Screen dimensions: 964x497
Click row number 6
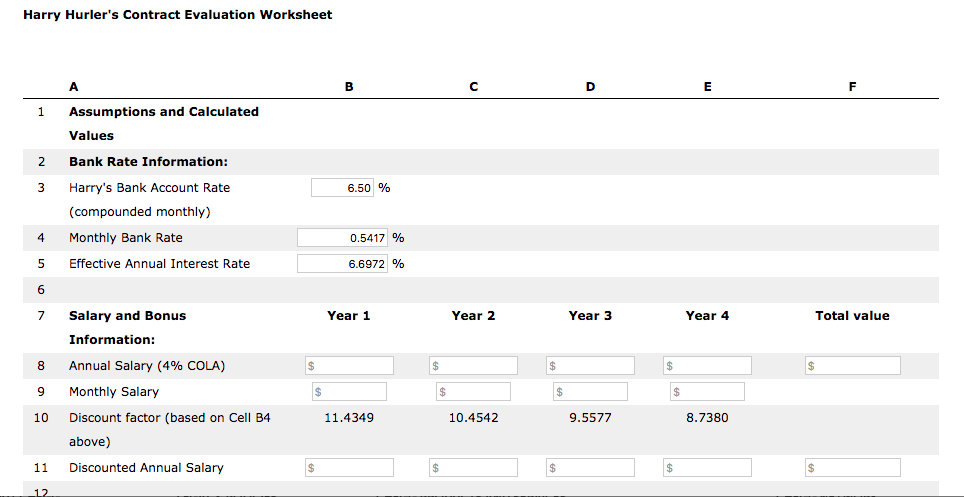pos(41,290)
